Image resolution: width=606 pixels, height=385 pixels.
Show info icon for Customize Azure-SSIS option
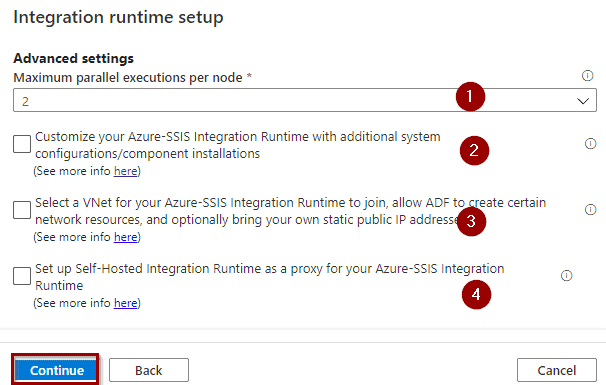590,143
